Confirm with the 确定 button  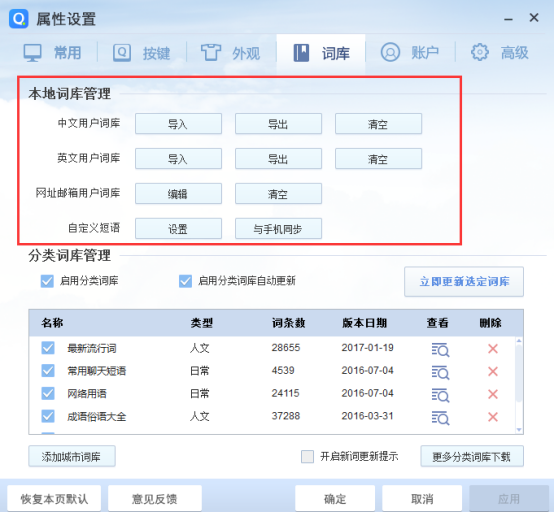(335, 499)
